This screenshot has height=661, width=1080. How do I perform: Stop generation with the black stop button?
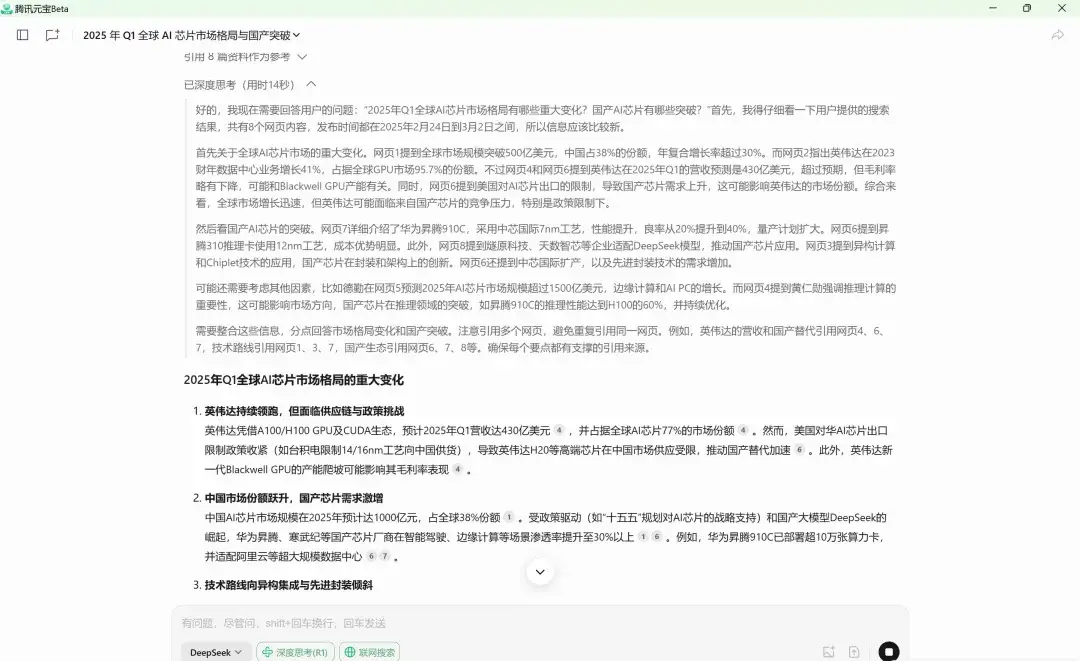pos(889,651)
